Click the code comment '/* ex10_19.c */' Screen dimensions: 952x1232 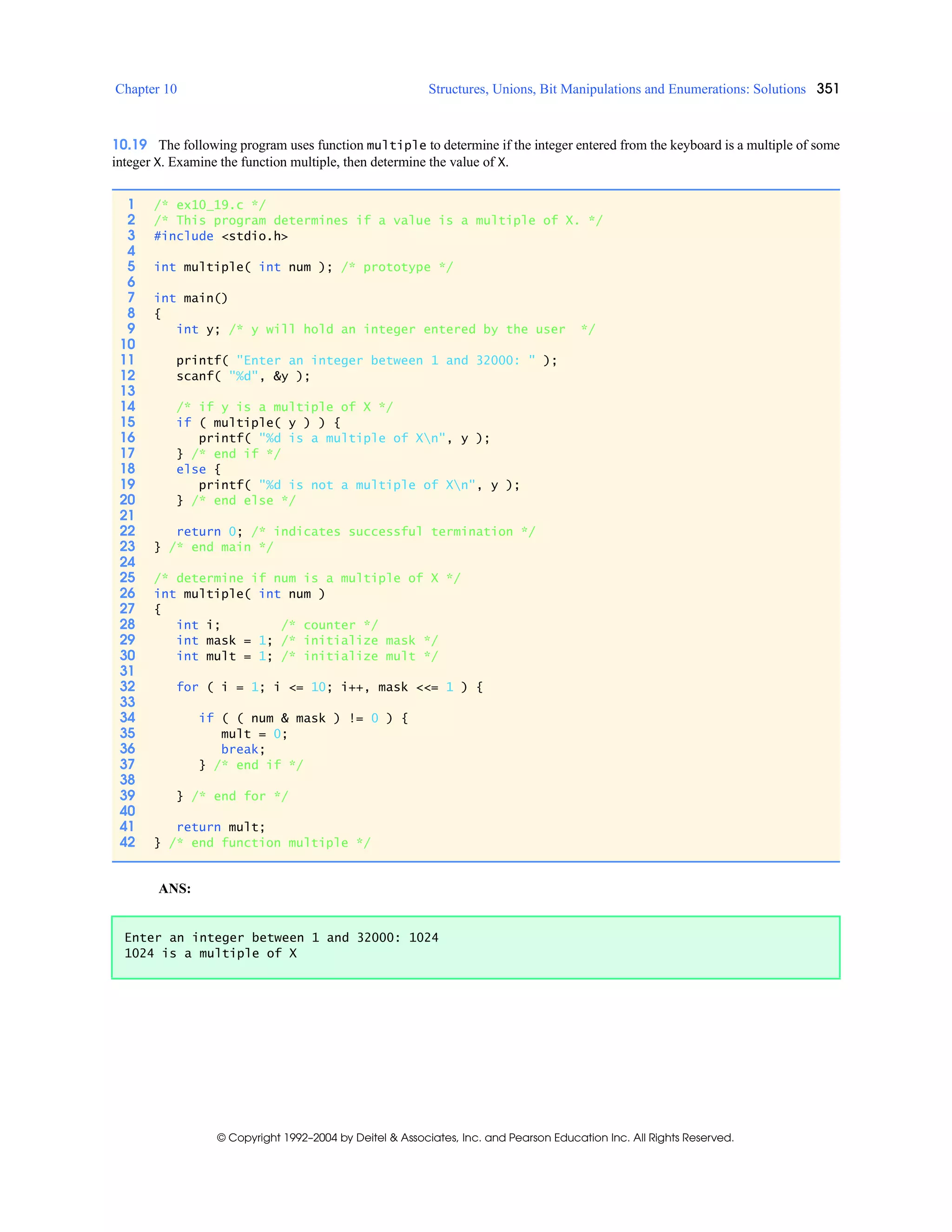click(x=210, y=205)
